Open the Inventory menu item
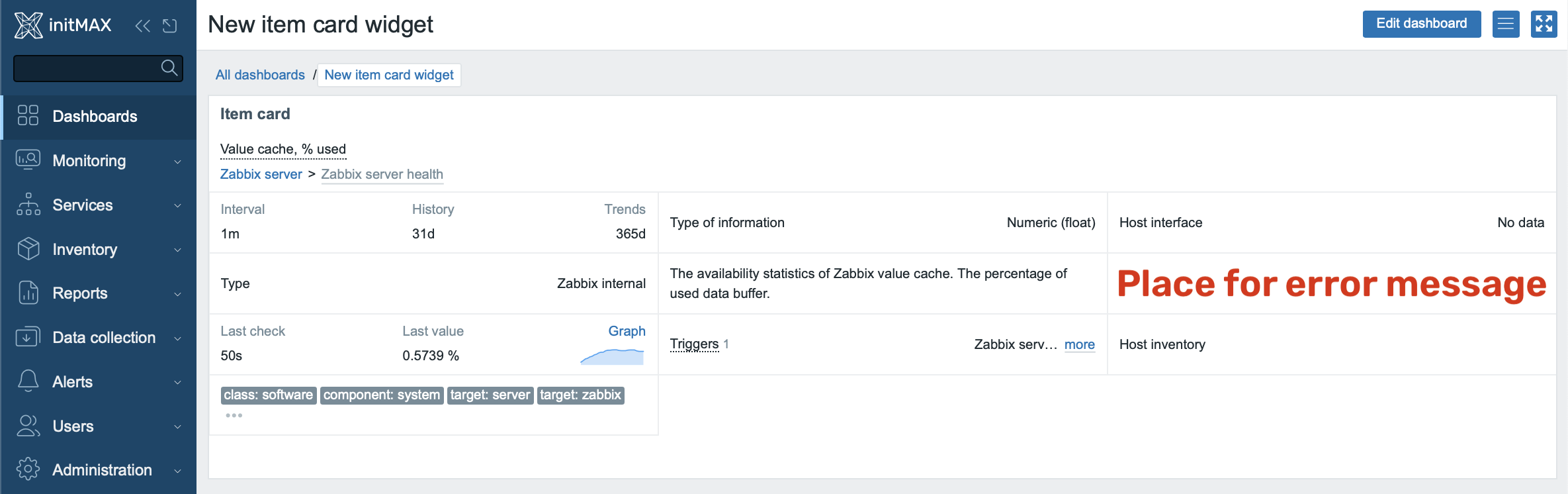Screen dimensions: 1568x494 99,250
